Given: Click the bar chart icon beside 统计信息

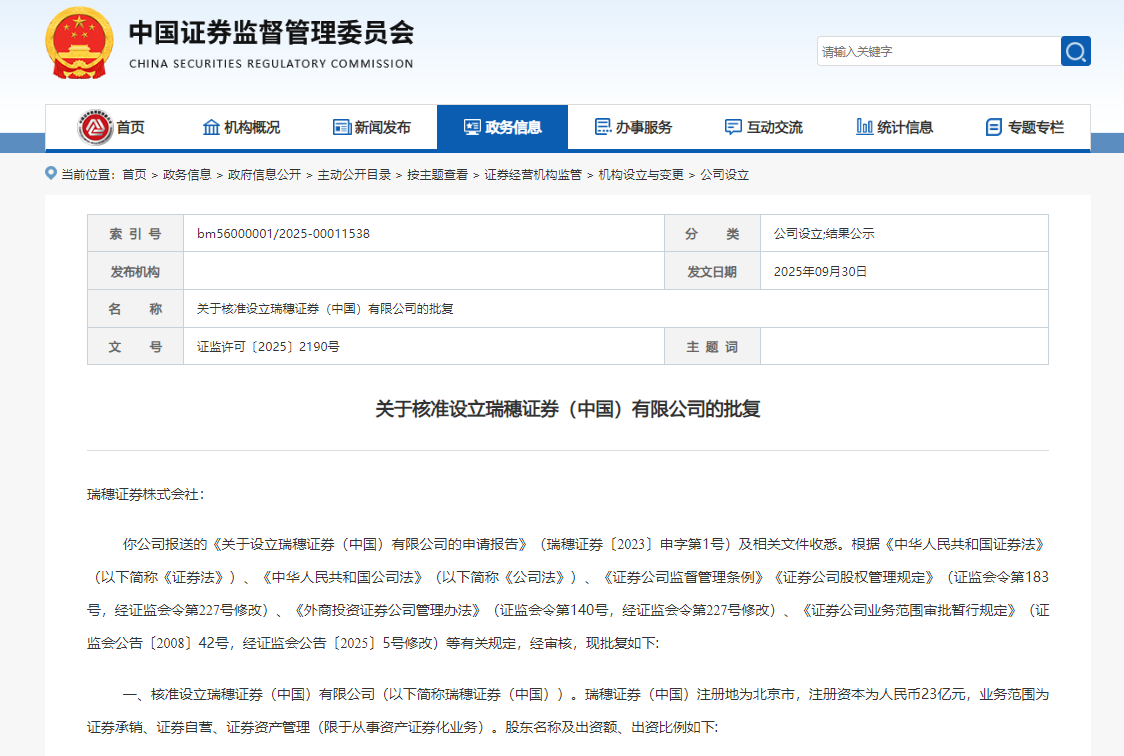Looking at the screenshot, I should tap(864, 127).
